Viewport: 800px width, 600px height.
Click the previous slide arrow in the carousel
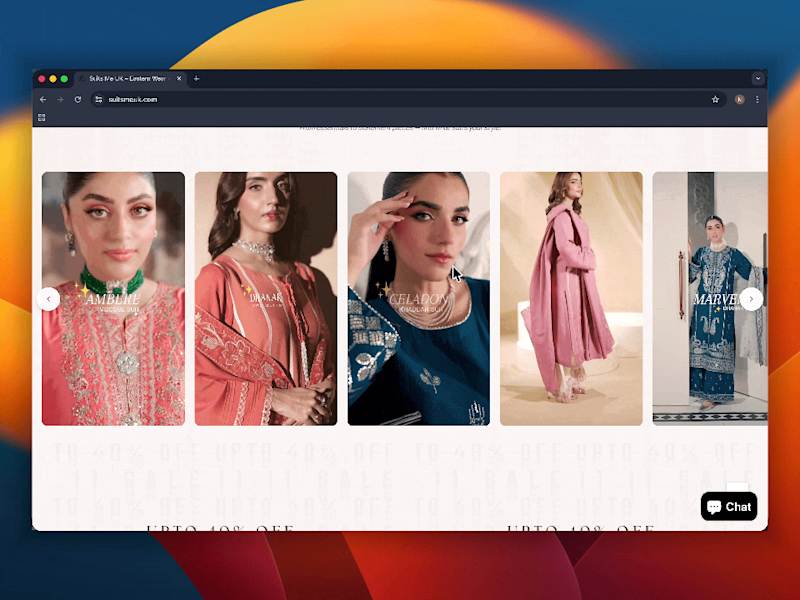[x=48, y=299]
